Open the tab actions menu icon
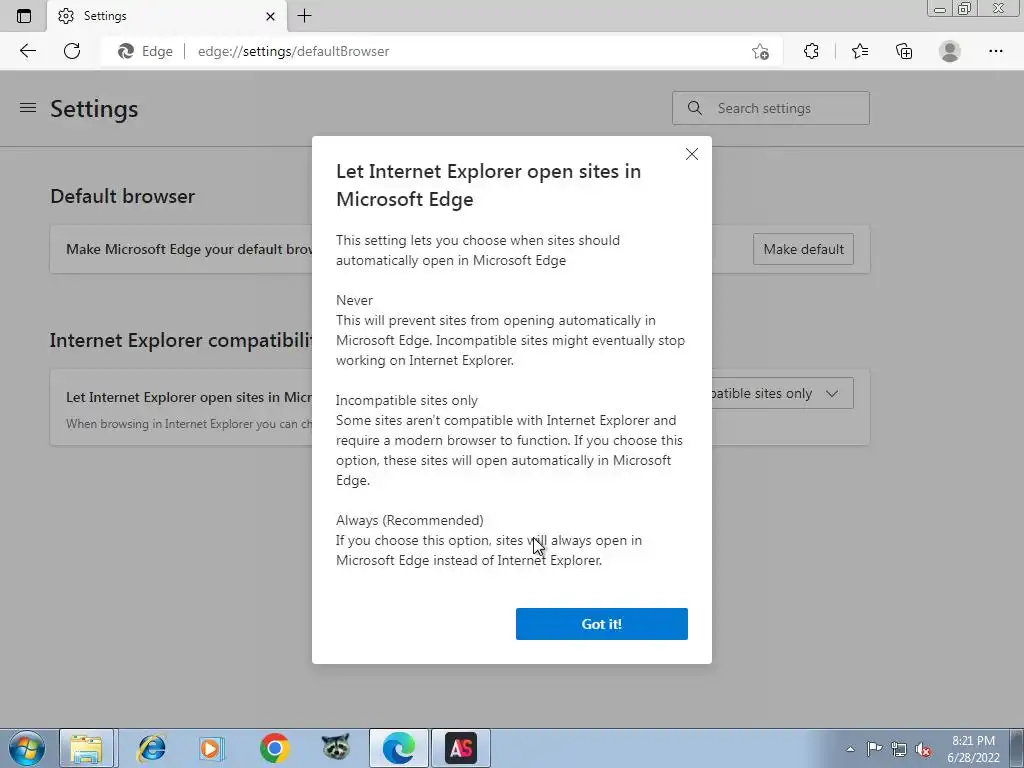1024x768 pixels. pos(24,16)
